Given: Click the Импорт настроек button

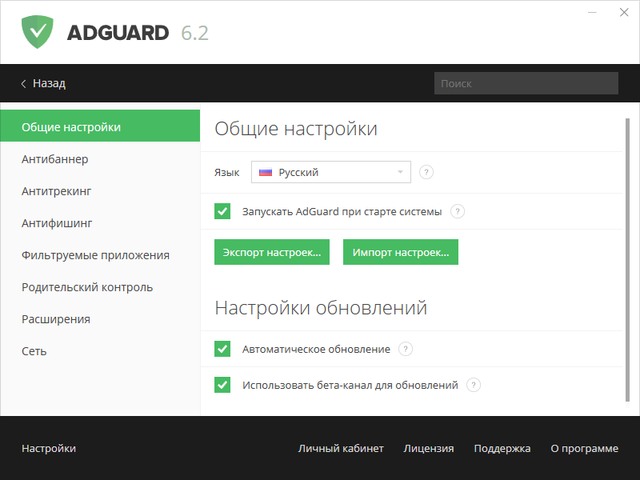Looking at the screenshot, I should [400, 252].
